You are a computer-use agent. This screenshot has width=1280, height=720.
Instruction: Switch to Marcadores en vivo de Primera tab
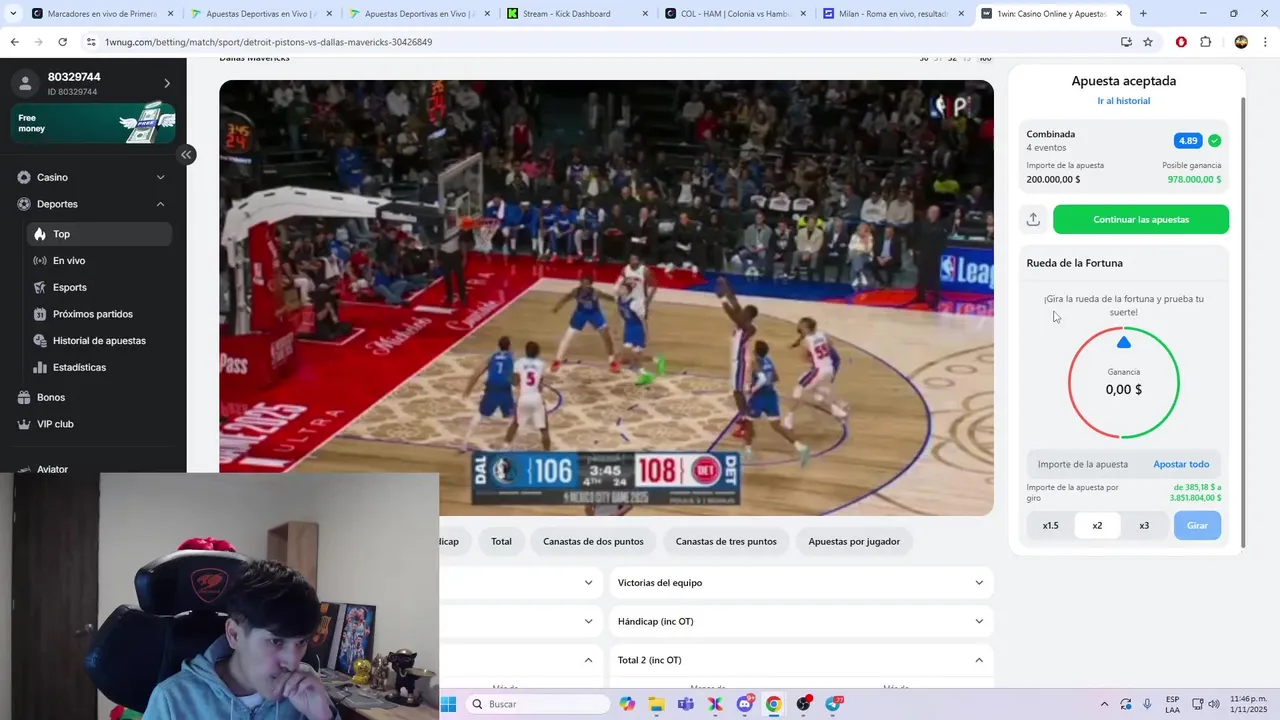pos(104,14)
